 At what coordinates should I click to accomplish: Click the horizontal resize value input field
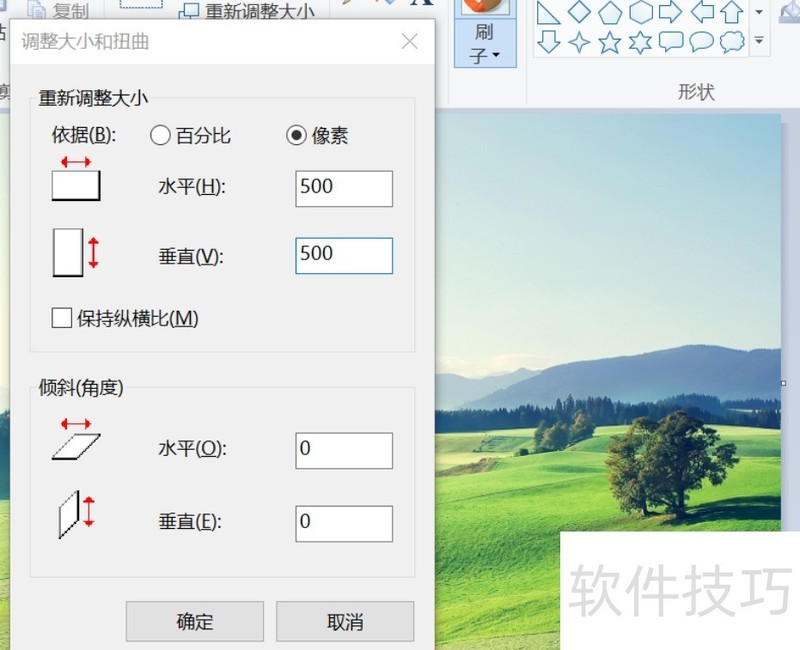coord(343,189)
